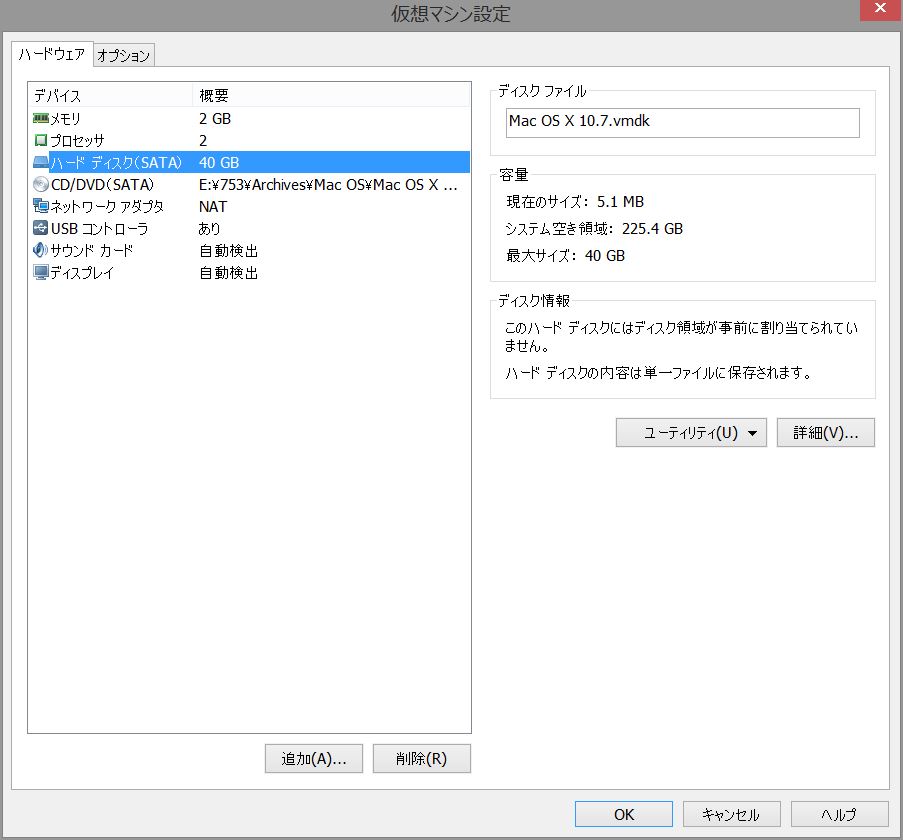
Task: Select the ネットワーク アダプタ row label
Action: click(x=107, y=206)
